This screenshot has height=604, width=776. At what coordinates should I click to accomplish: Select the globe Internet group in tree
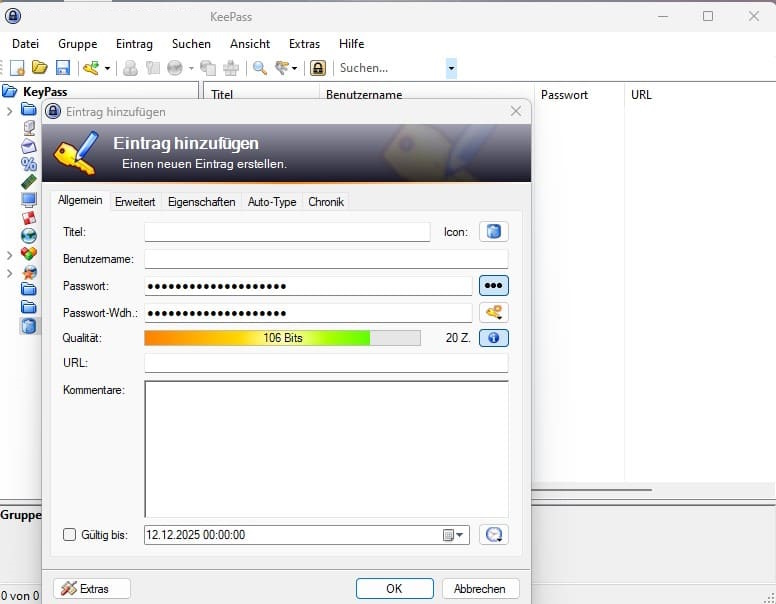coord(29,236)
